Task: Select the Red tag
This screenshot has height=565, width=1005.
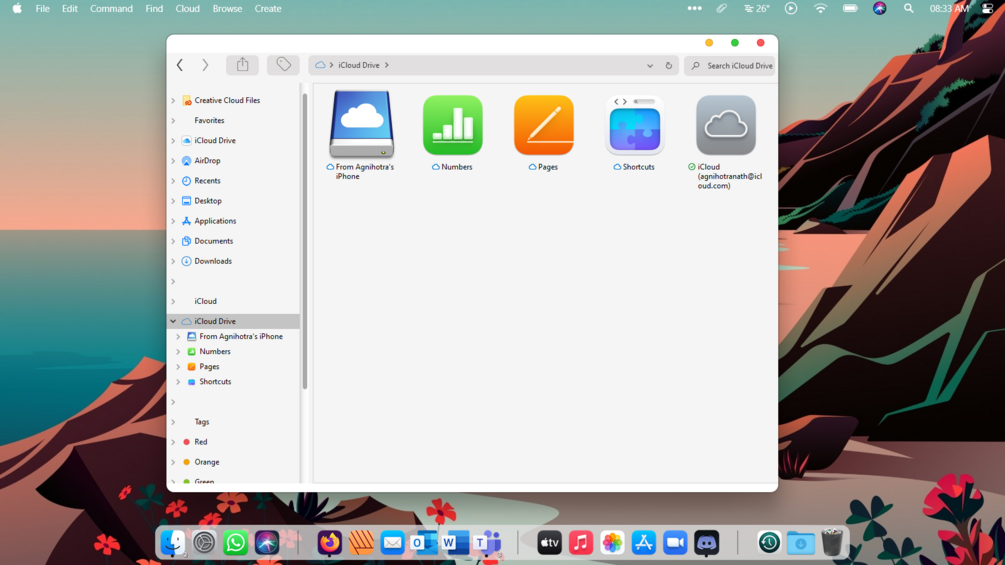Action: 201,442
